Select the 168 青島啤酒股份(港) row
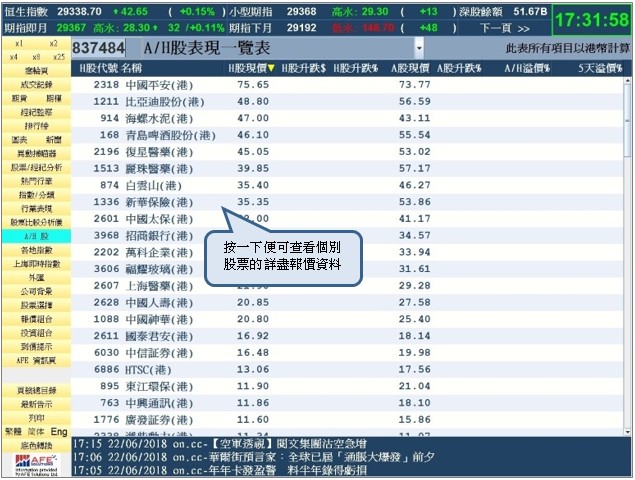The image size is (635, 480). point(347,135)
